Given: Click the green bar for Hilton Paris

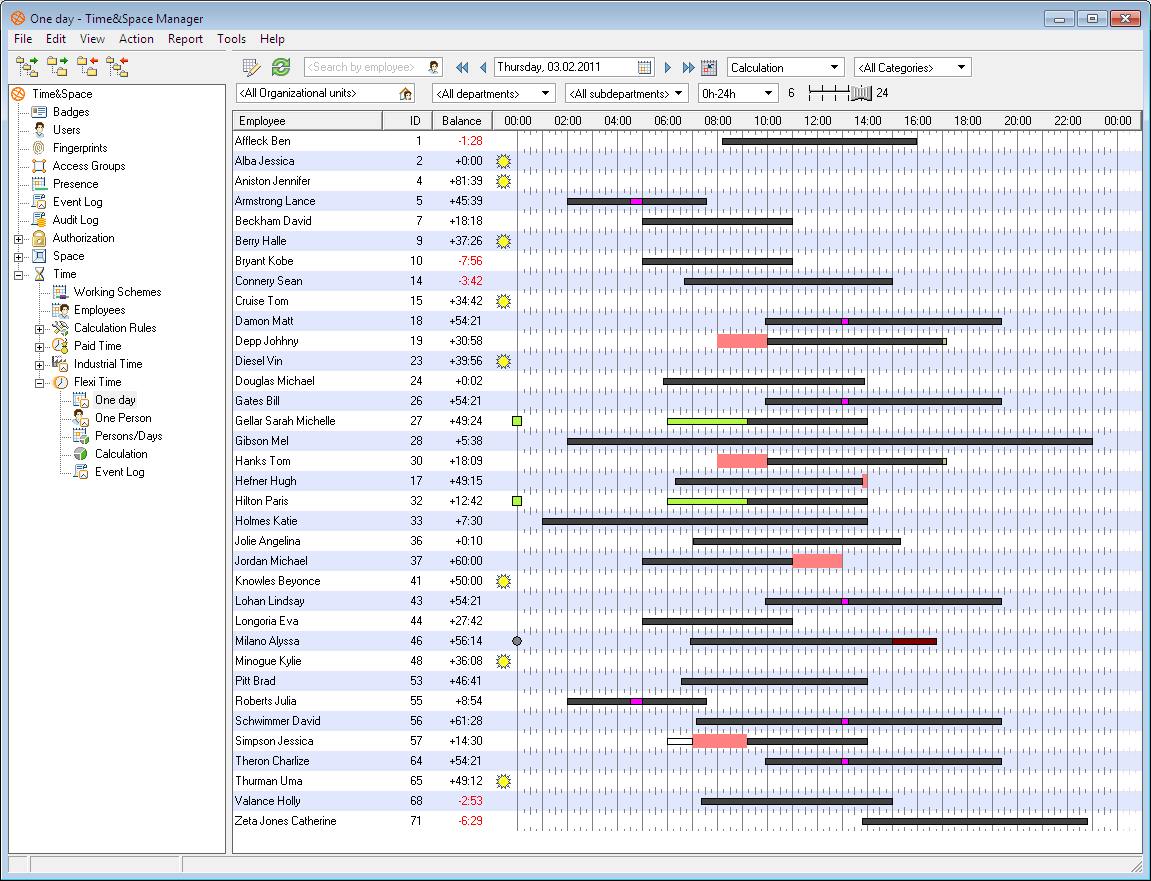Looking at the screenshot, I should (707, 501).
